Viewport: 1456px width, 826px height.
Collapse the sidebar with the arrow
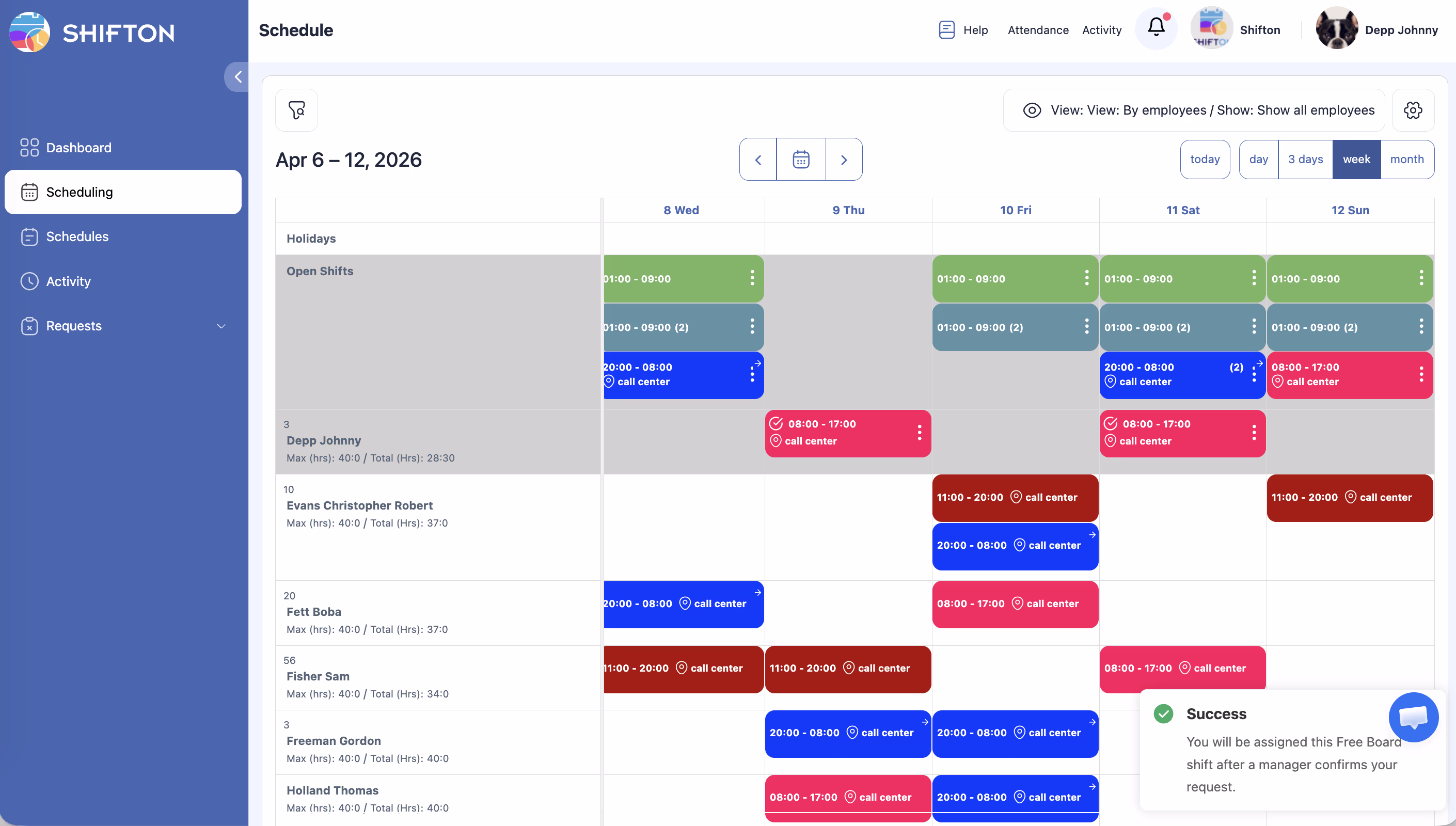point(238,77)
